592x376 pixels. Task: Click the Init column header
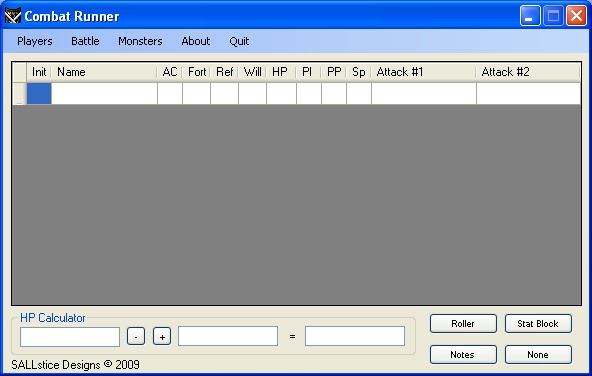39,72
